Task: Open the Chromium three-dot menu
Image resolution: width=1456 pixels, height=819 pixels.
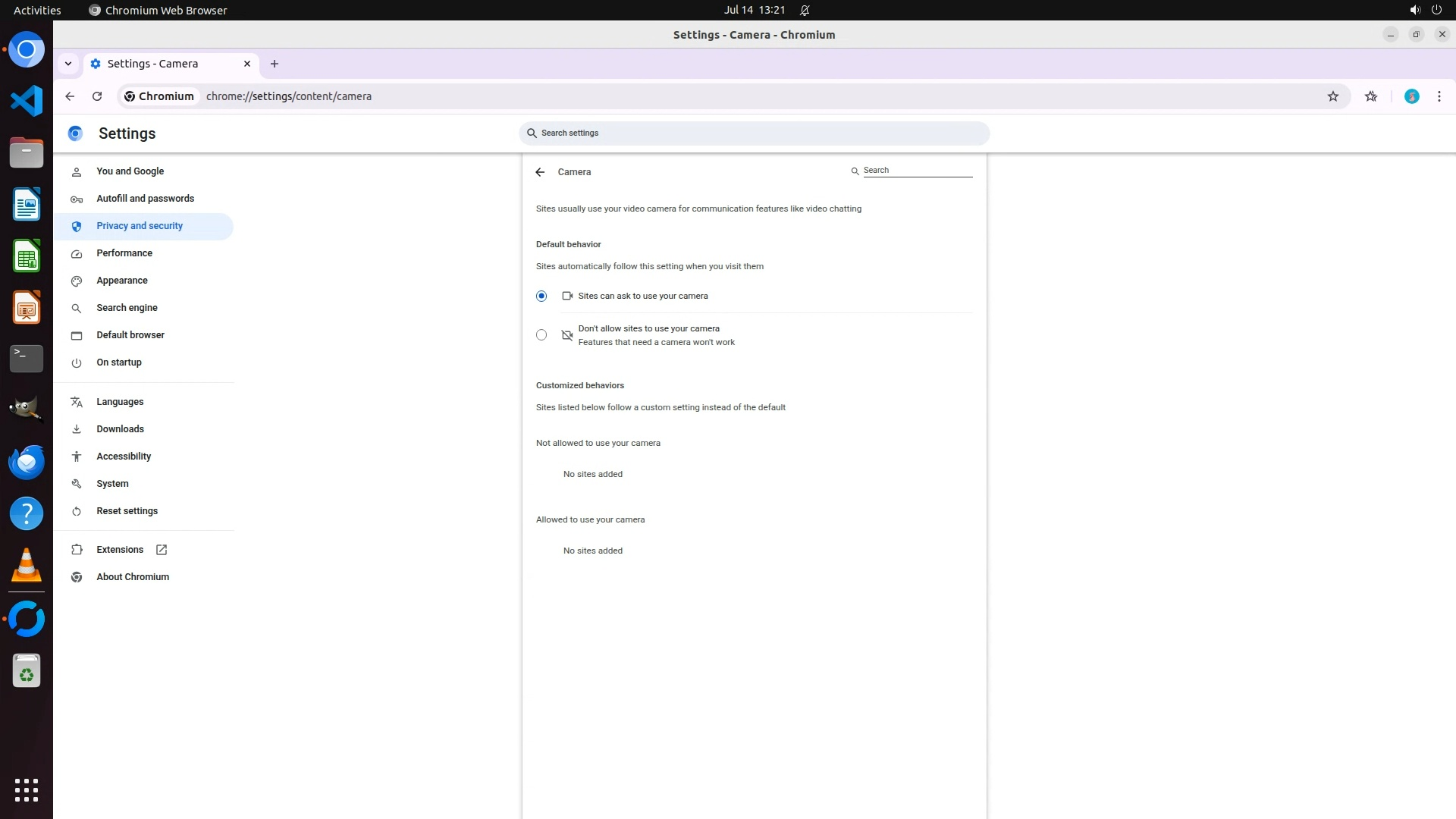Action: click(1439, 96)
